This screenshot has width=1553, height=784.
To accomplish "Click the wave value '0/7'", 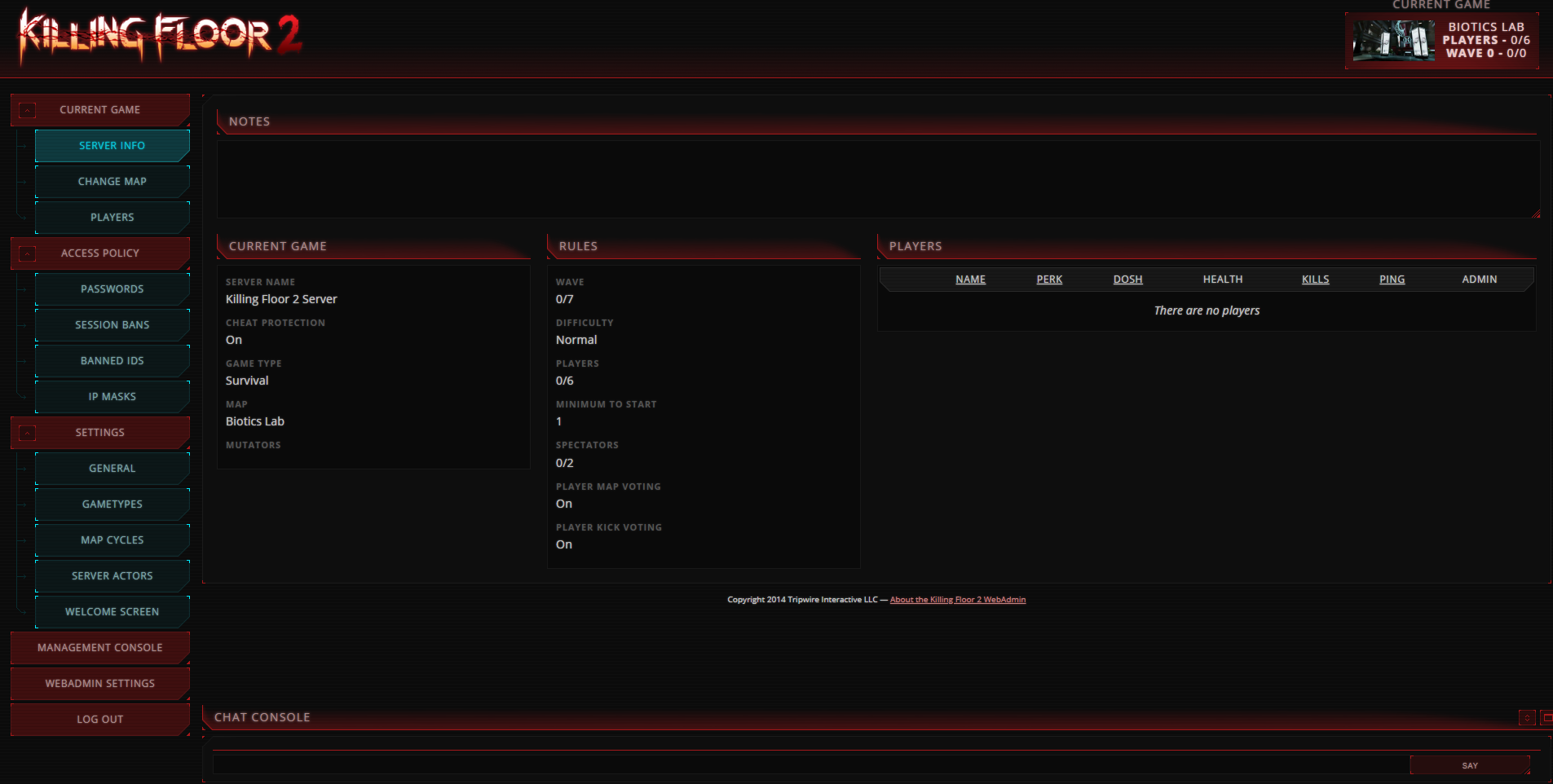I will point(564,299).
